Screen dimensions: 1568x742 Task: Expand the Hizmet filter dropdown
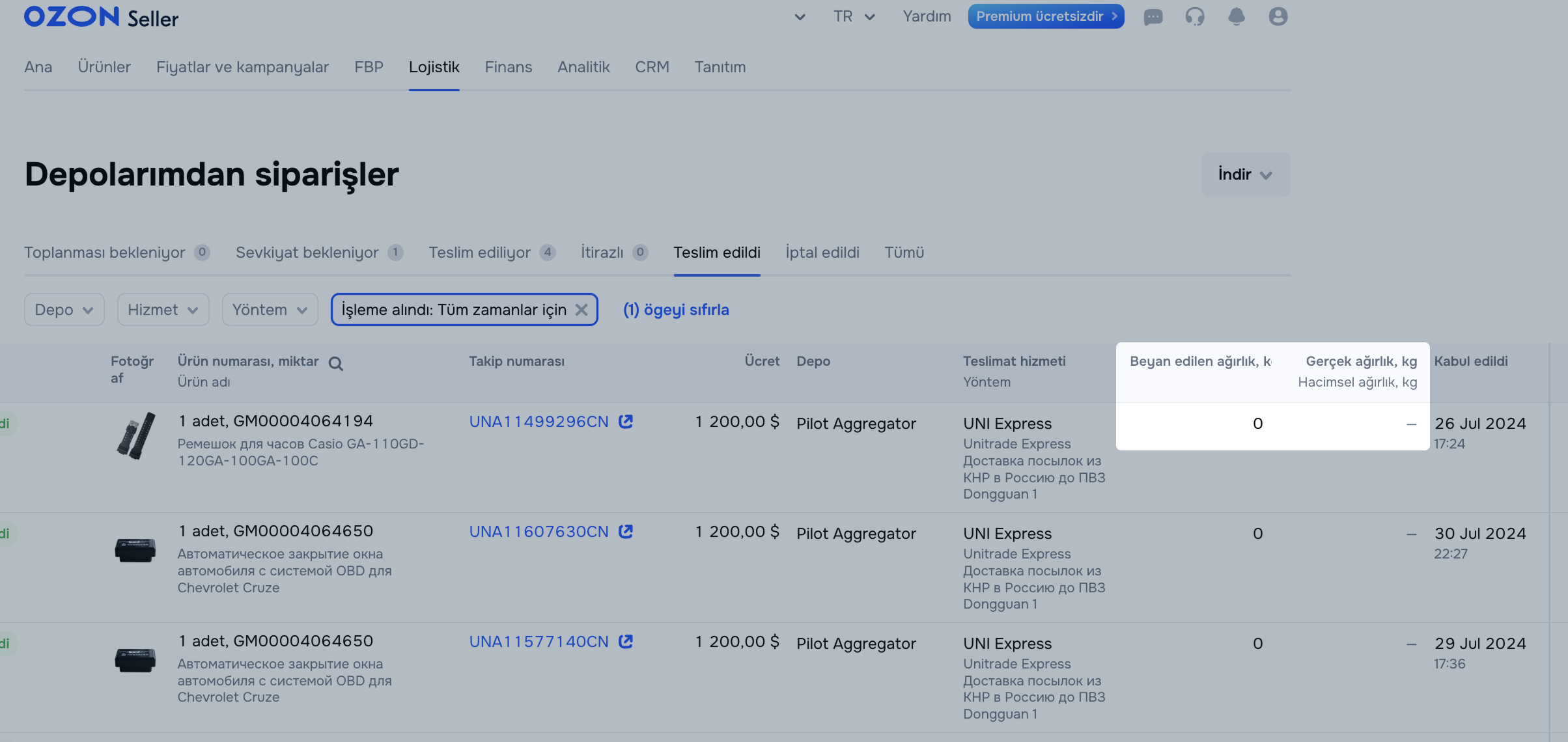tap(163, 310)
